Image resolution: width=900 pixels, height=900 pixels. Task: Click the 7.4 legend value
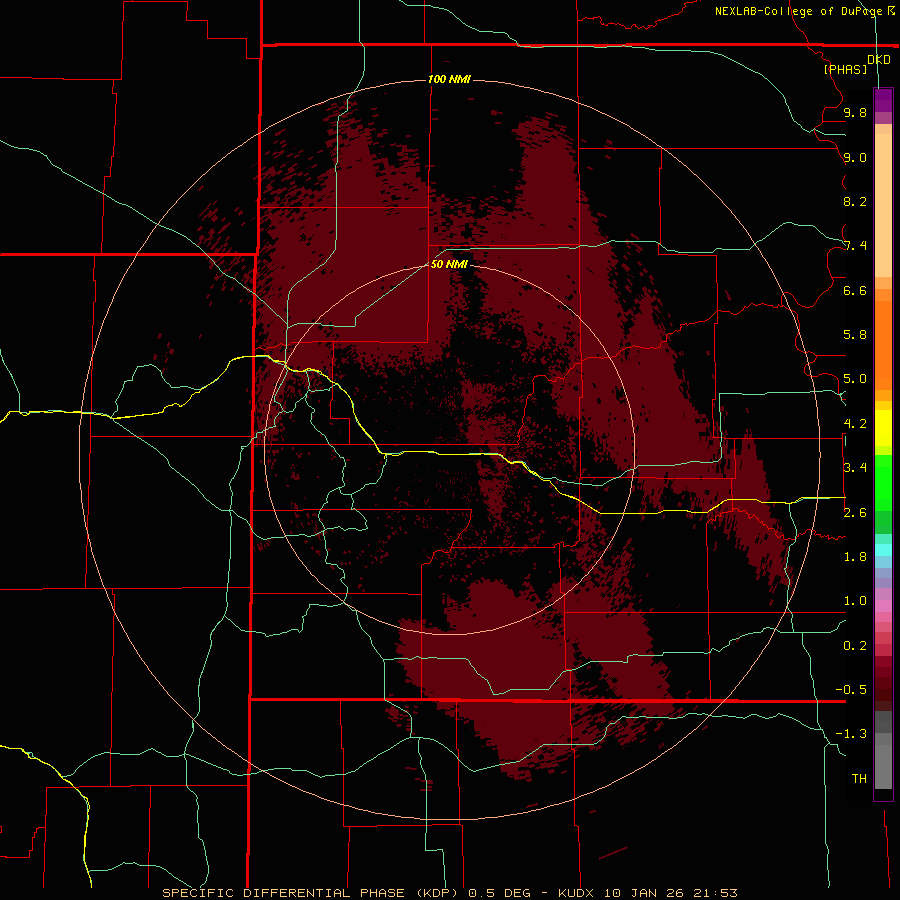[x=855, y=246]
